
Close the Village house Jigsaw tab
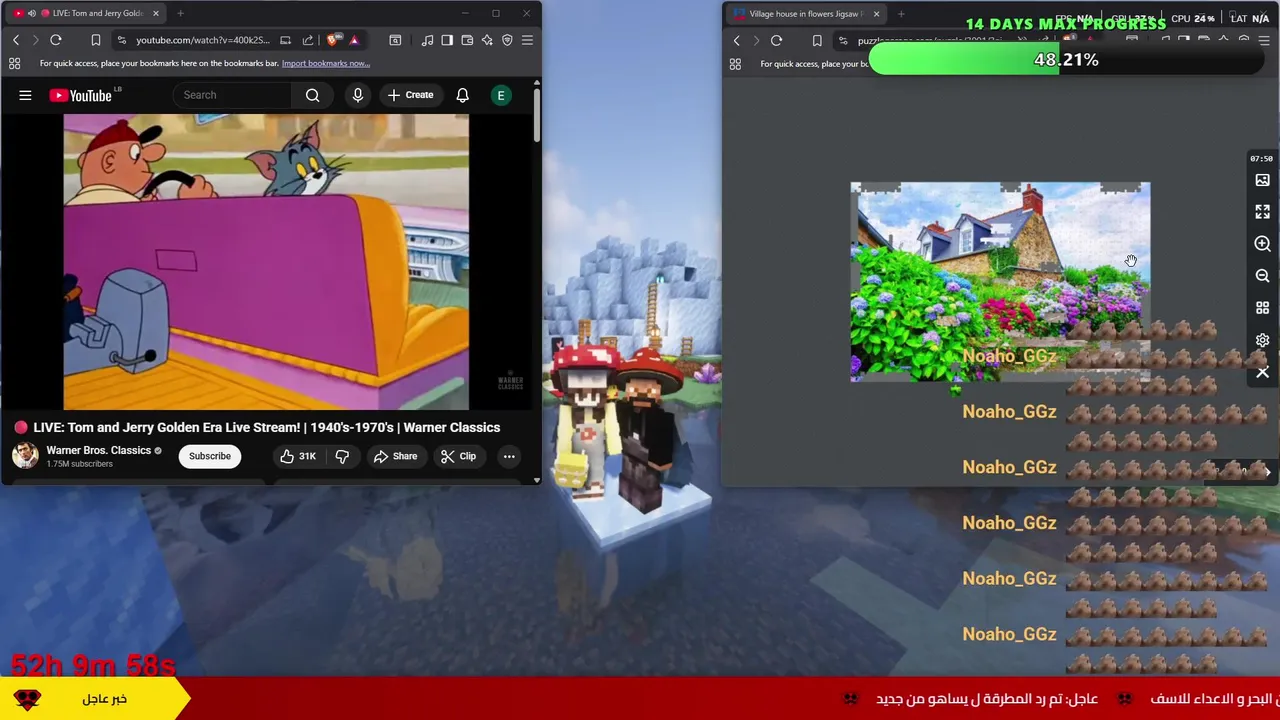(x=876, y=14)
